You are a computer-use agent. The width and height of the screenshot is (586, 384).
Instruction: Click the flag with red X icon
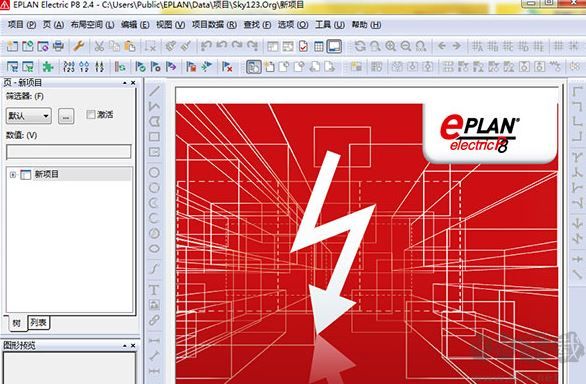pos(227,67)
